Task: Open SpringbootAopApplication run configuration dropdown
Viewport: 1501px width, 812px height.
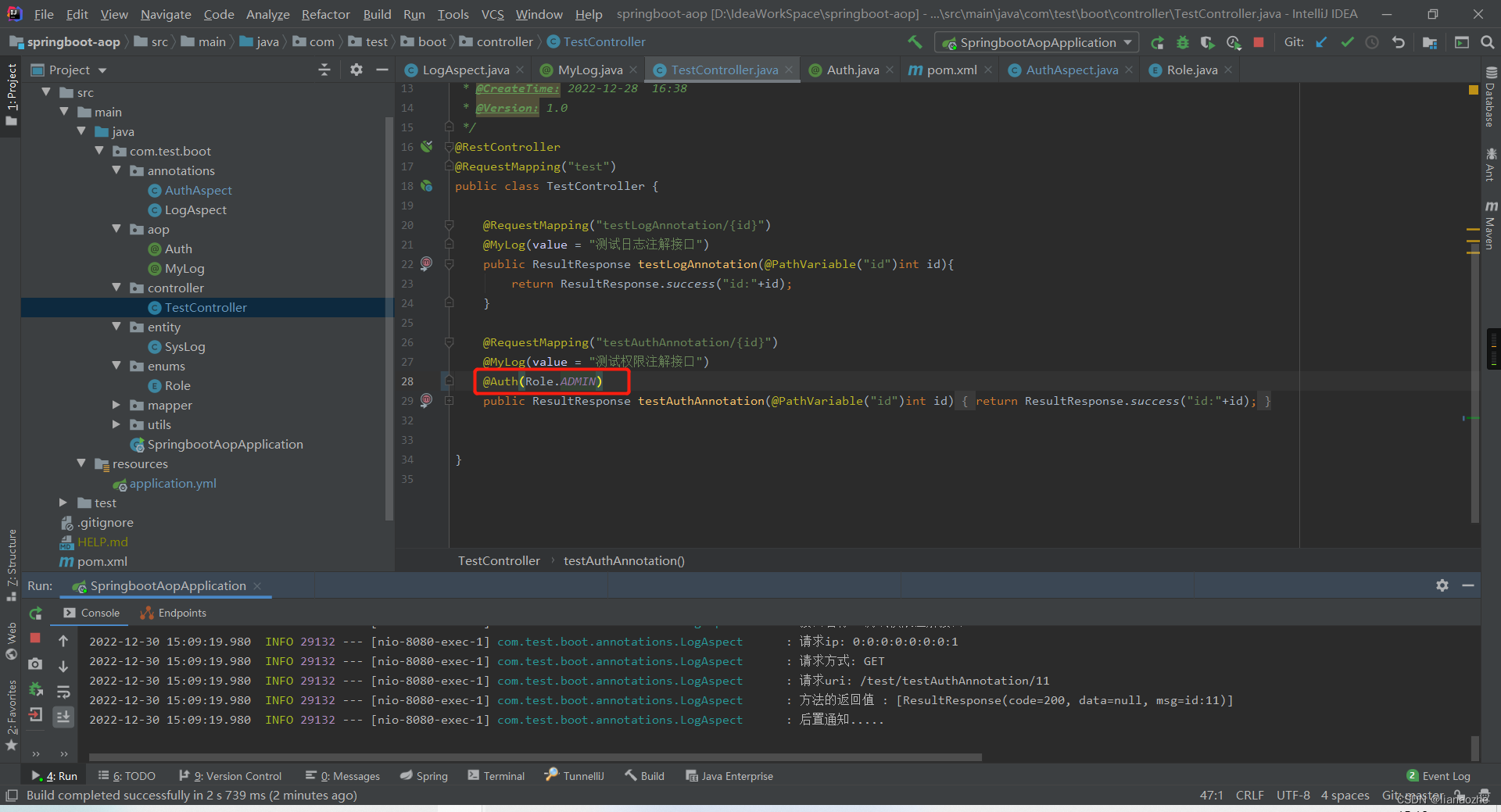Action: click(1038, 42)
